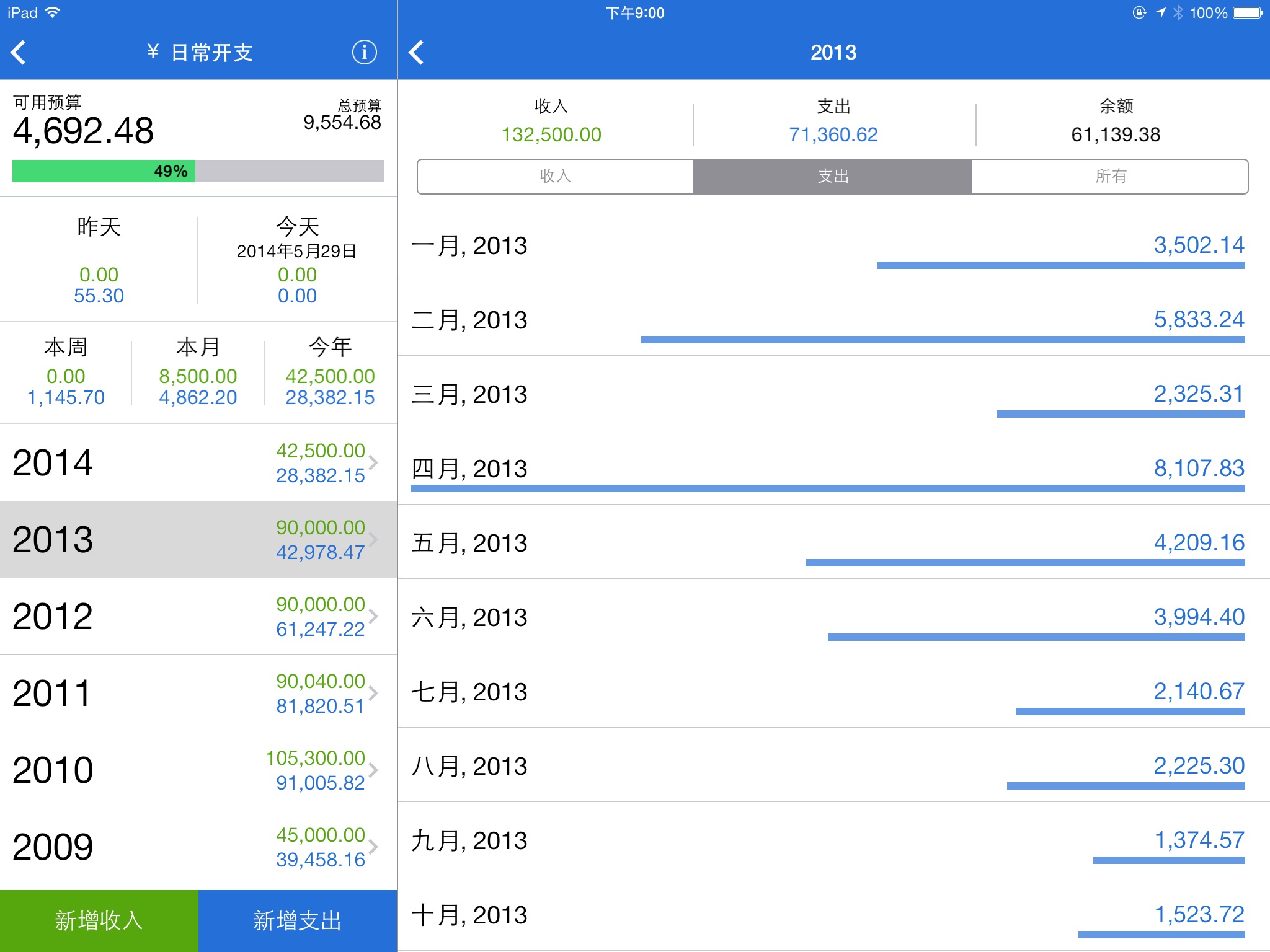The height and width of the screenshot is (952, 1270).
Task: Expand the 2013 year row chevron
Action: [373, 539]
